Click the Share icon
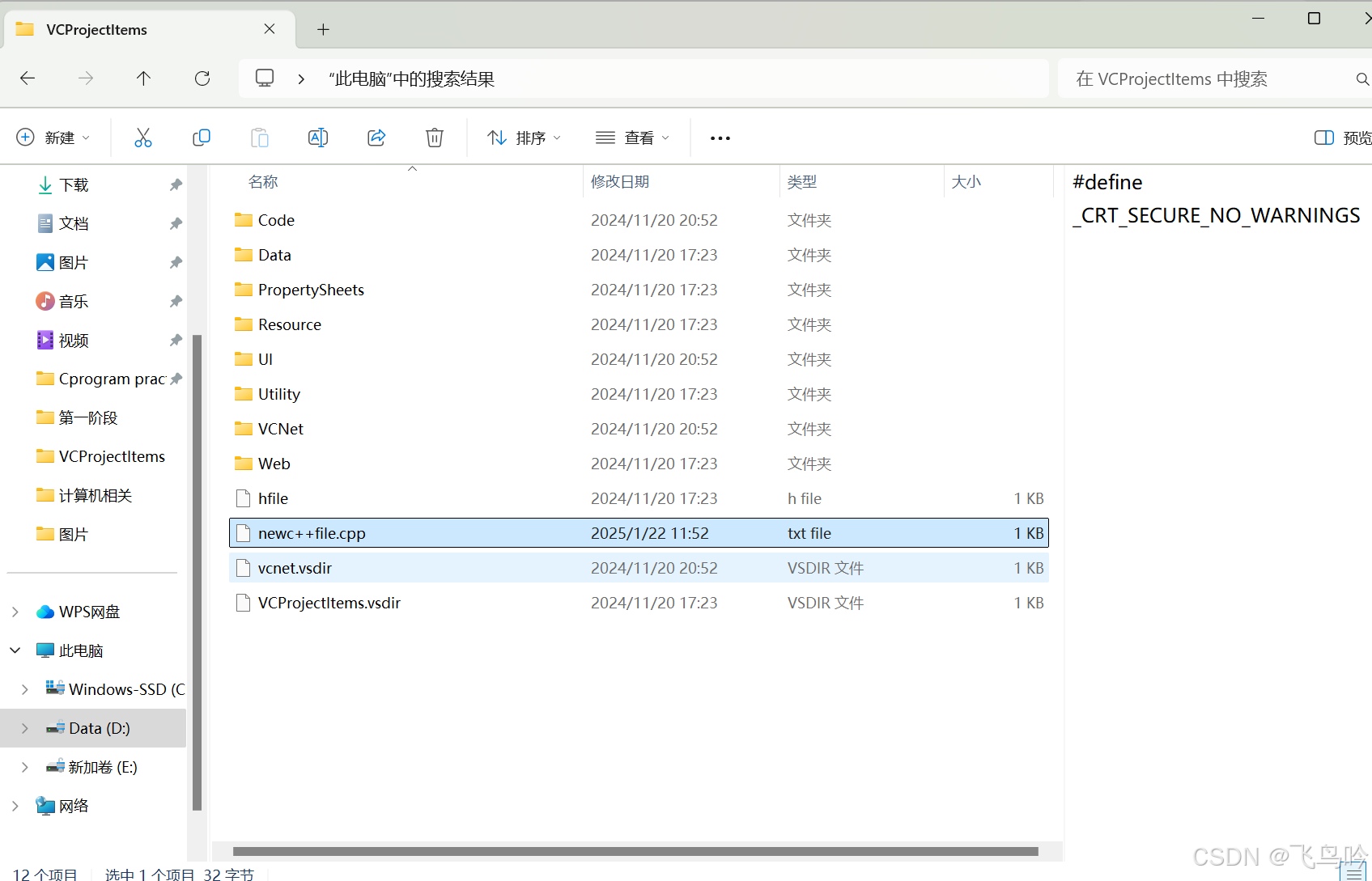Viewport: 1372px width, 881px height. (376, 138)
